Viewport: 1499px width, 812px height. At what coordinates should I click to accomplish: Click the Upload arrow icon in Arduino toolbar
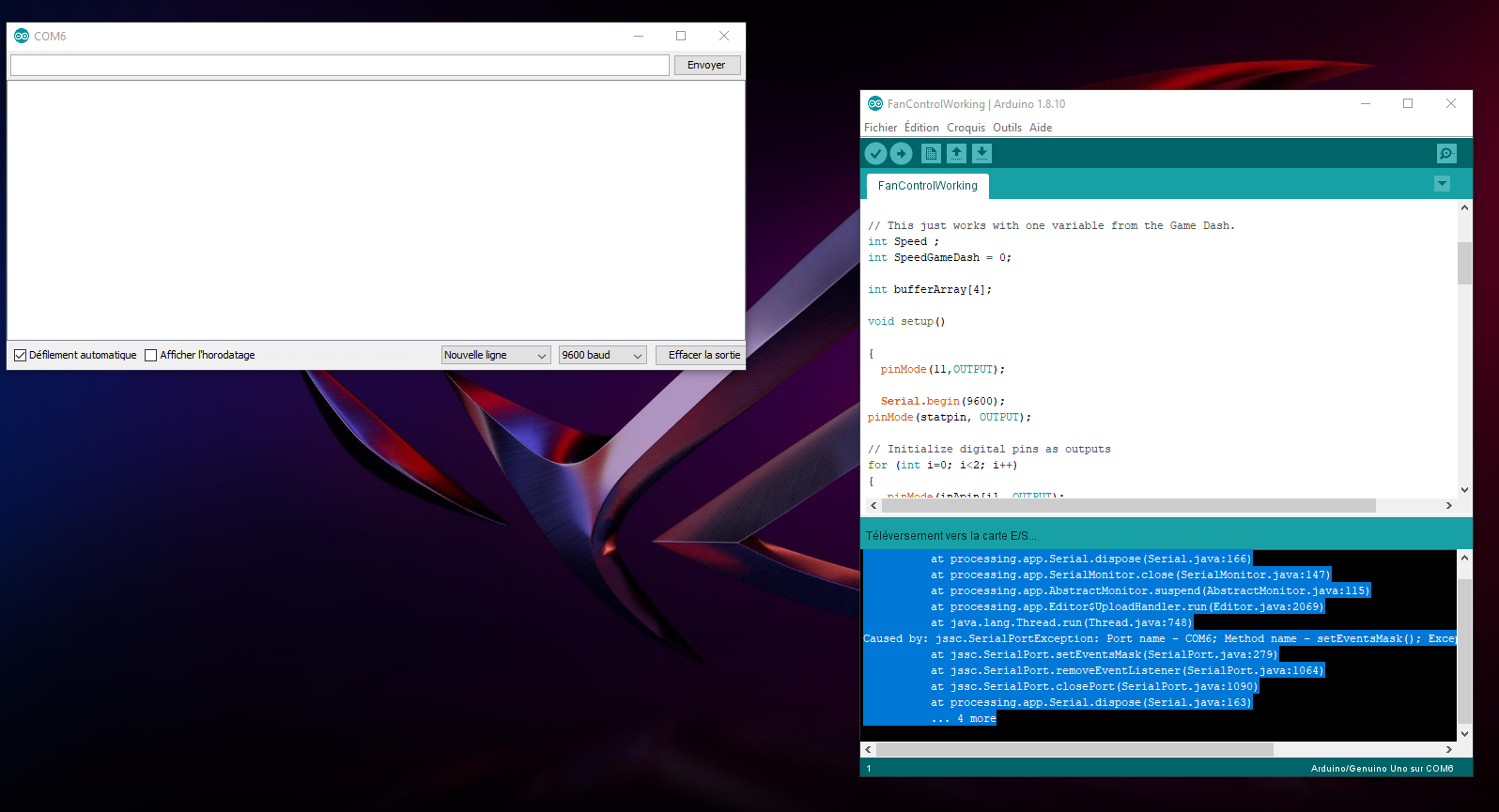(x=901, y=153)
